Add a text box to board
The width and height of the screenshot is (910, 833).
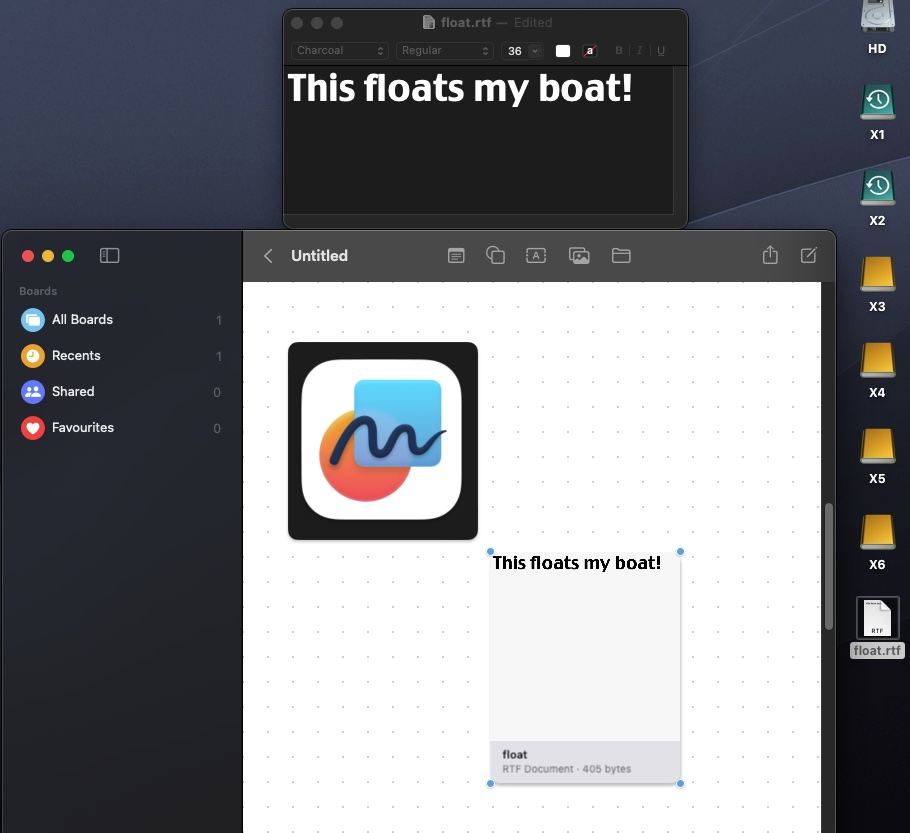(x=536, y=256)
